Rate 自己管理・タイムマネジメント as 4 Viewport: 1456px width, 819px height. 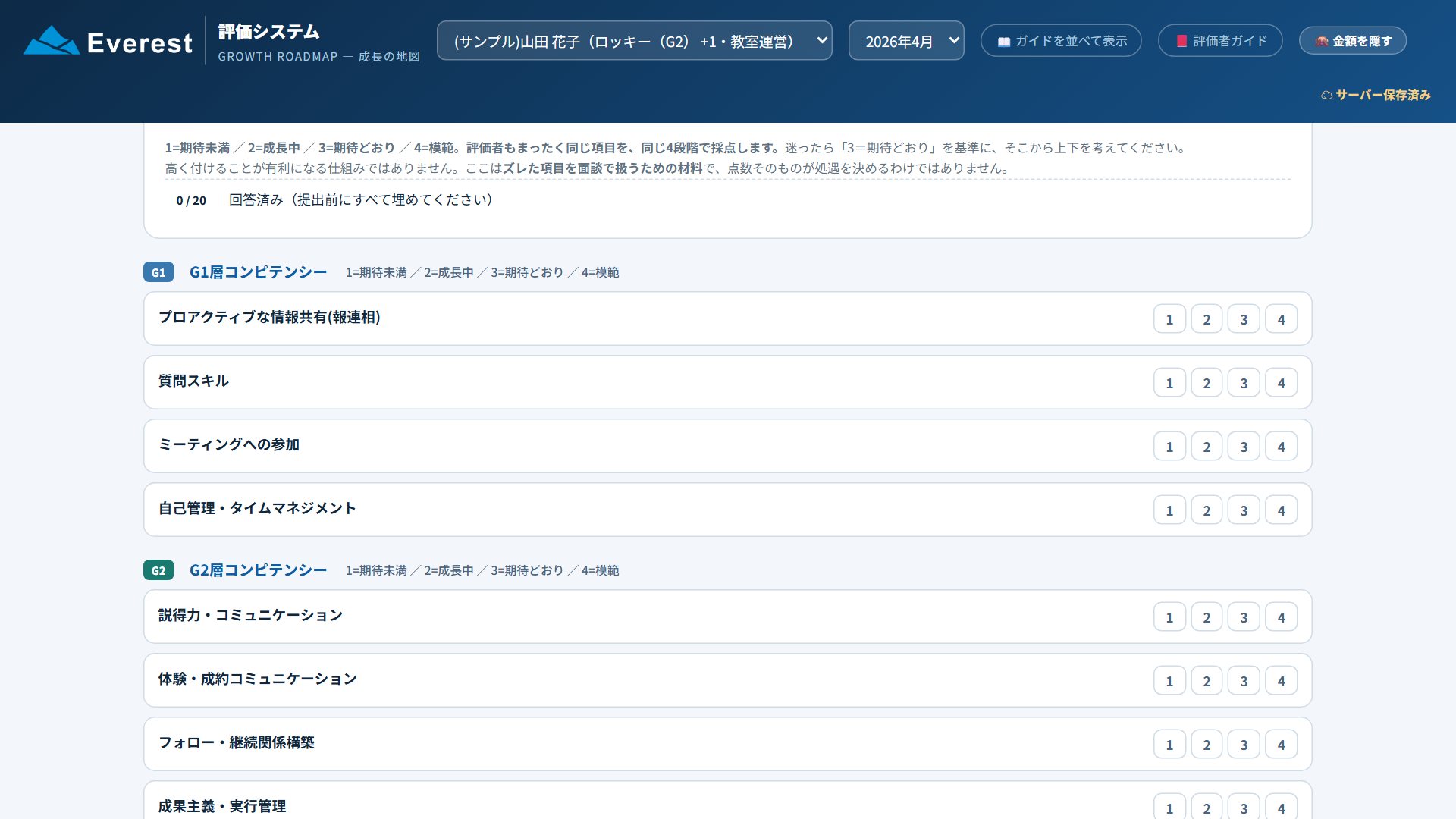pos(1282,510)
